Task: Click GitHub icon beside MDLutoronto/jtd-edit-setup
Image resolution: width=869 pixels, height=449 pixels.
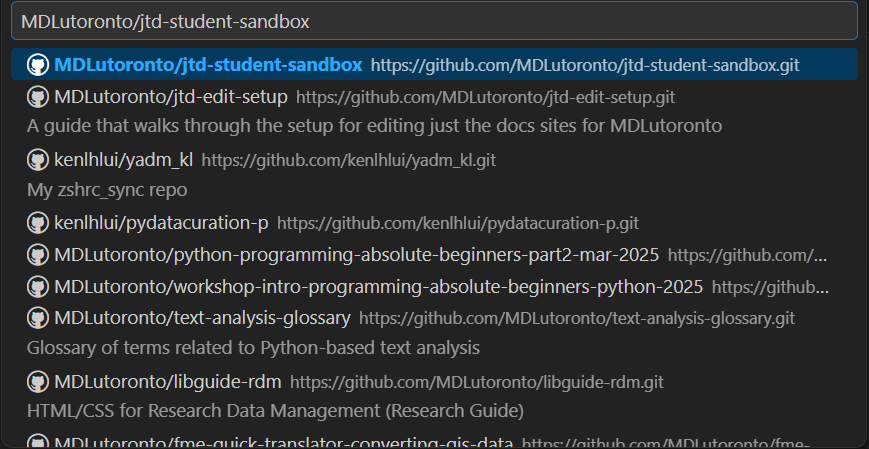Action: tap(38, 97)
